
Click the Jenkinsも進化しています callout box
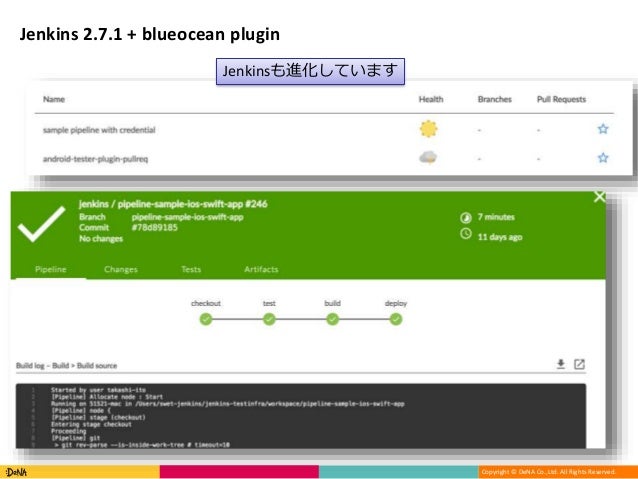(x=310, y=71)
